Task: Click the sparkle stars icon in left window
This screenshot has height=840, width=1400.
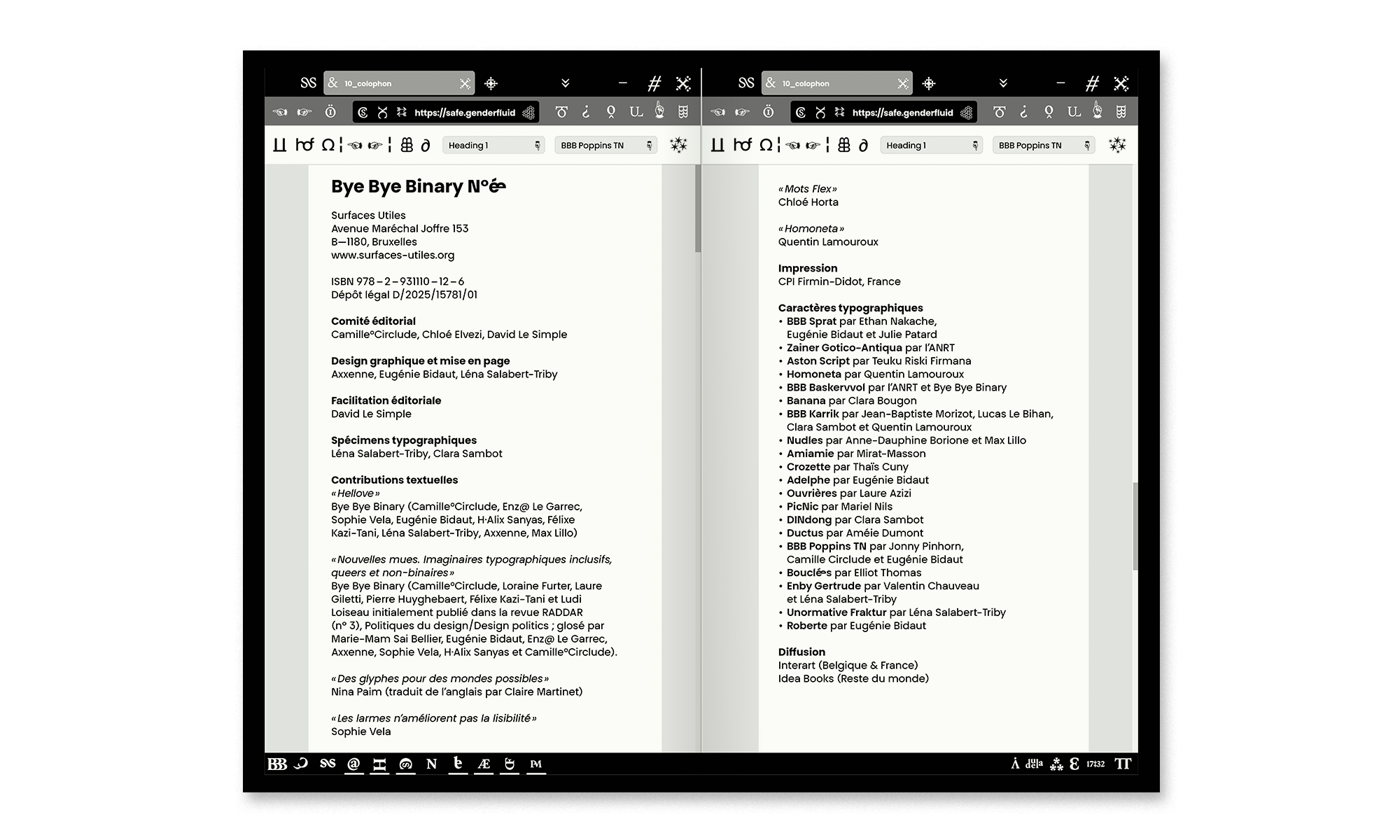Action: tap(678, 145)
